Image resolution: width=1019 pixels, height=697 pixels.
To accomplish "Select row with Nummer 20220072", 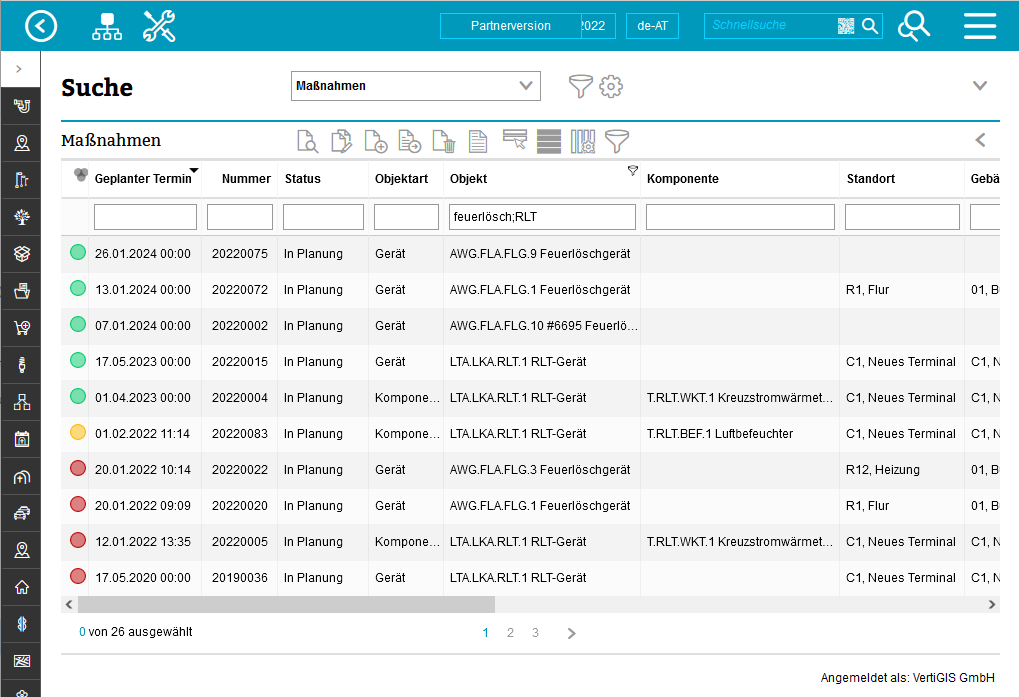I will 530,290.
